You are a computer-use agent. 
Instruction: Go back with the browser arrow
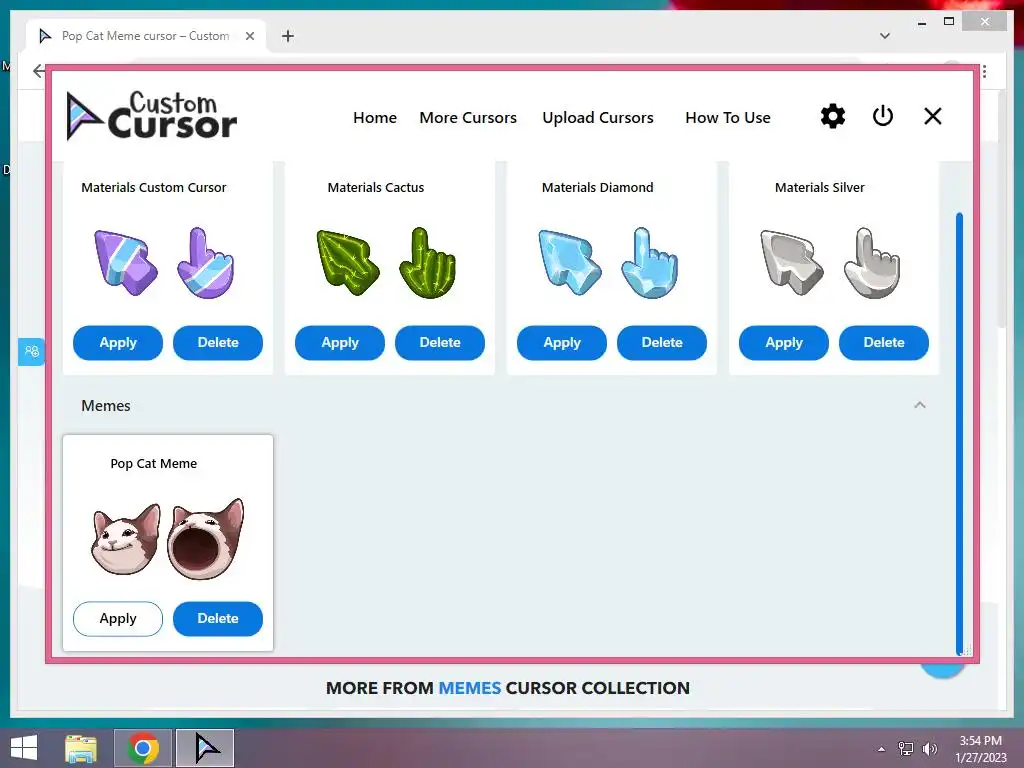[39, 71]
